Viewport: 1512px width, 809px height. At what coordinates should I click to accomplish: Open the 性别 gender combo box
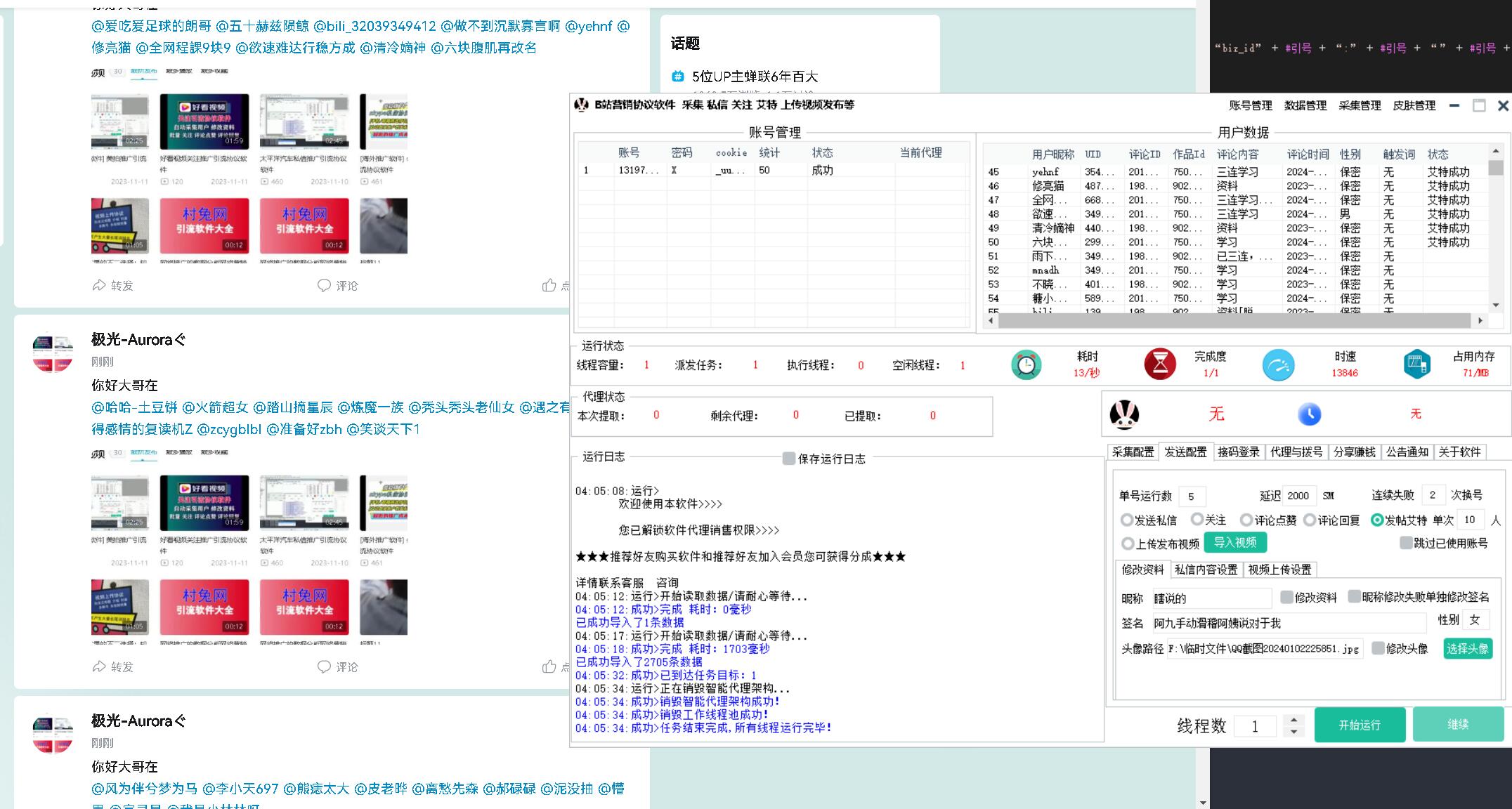(1475, 620)
